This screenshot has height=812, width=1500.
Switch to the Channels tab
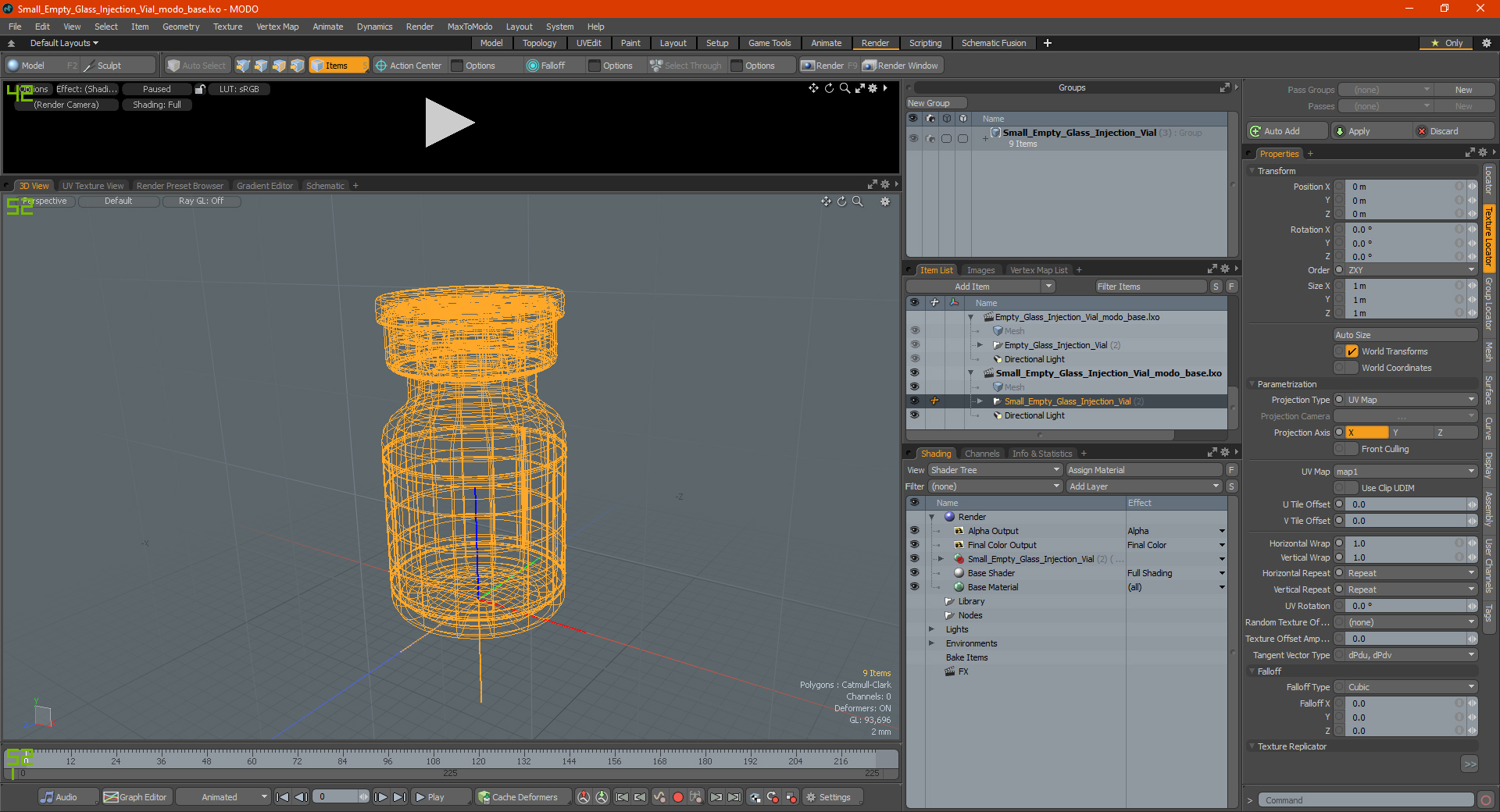[981, 454]
